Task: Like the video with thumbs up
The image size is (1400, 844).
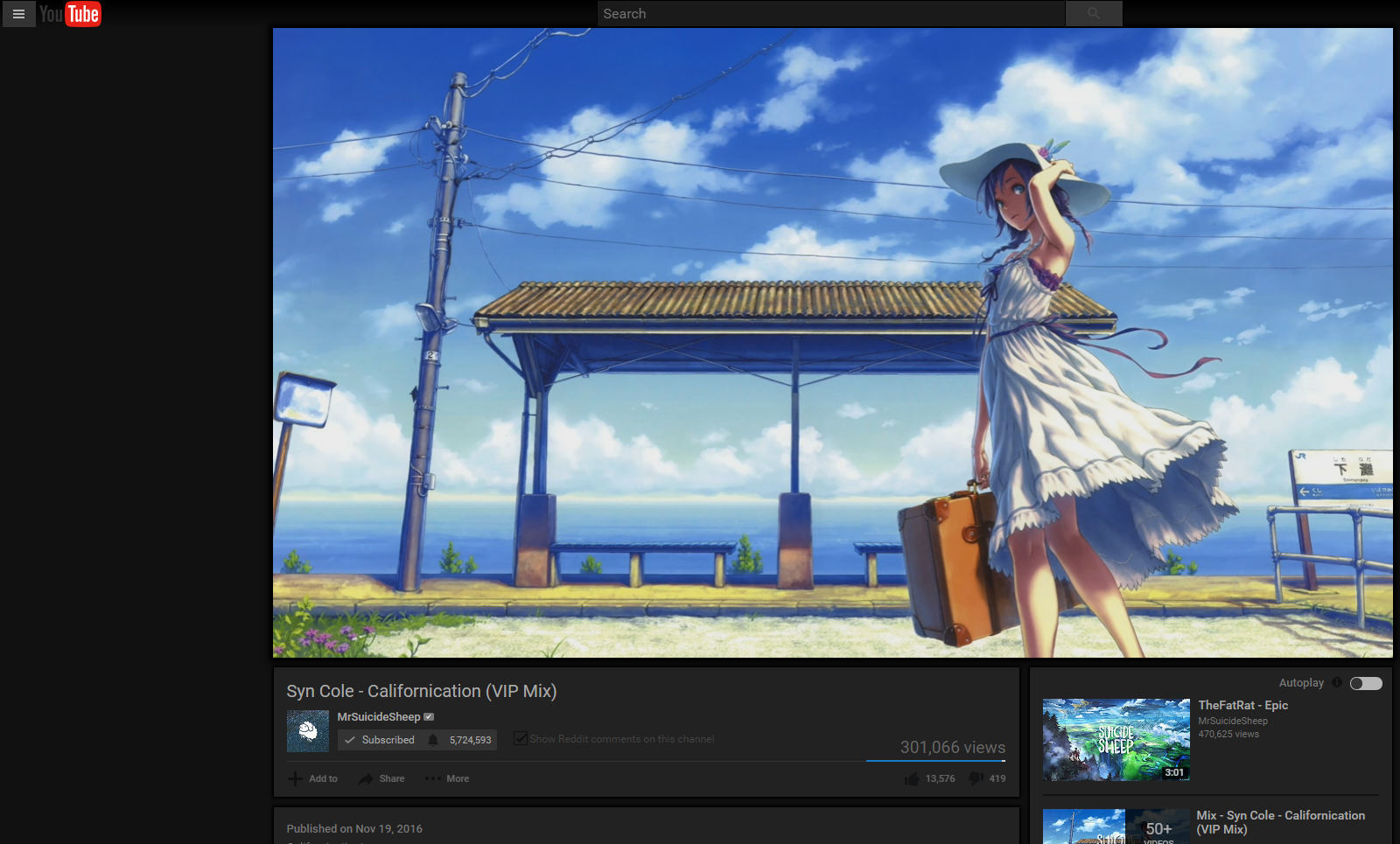Action: pyautogui.click(x=912, y=778)
